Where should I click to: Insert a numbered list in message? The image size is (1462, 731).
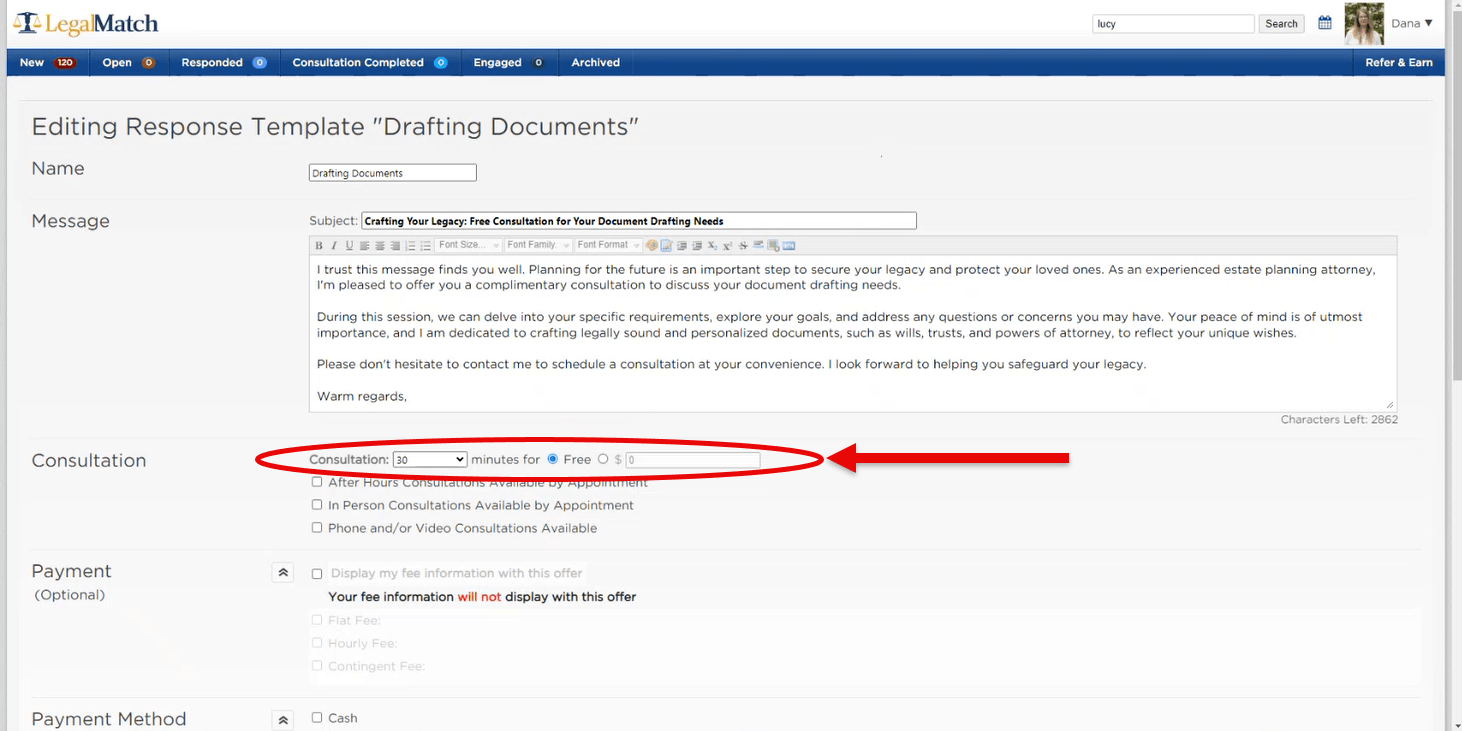pyautogui.click(x=410, y=246)
